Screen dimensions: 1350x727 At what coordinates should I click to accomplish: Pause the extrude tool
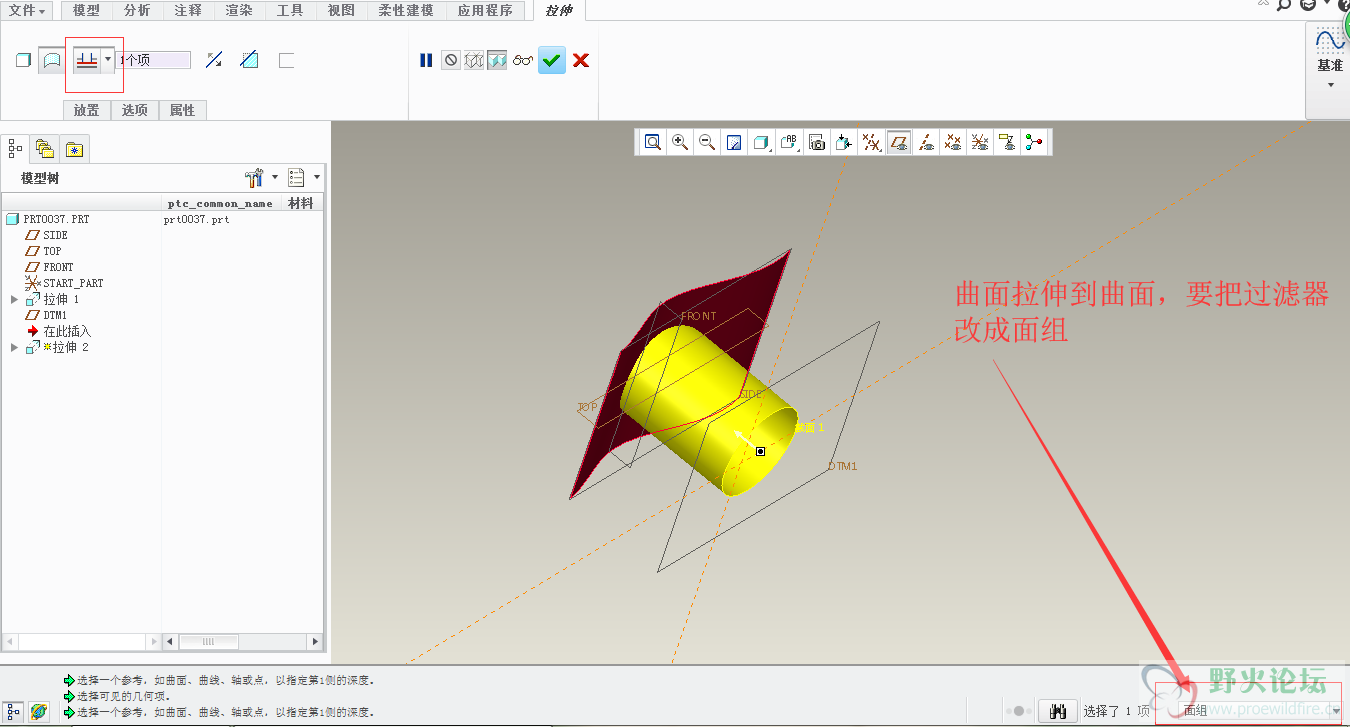click(x=426, y=60)
